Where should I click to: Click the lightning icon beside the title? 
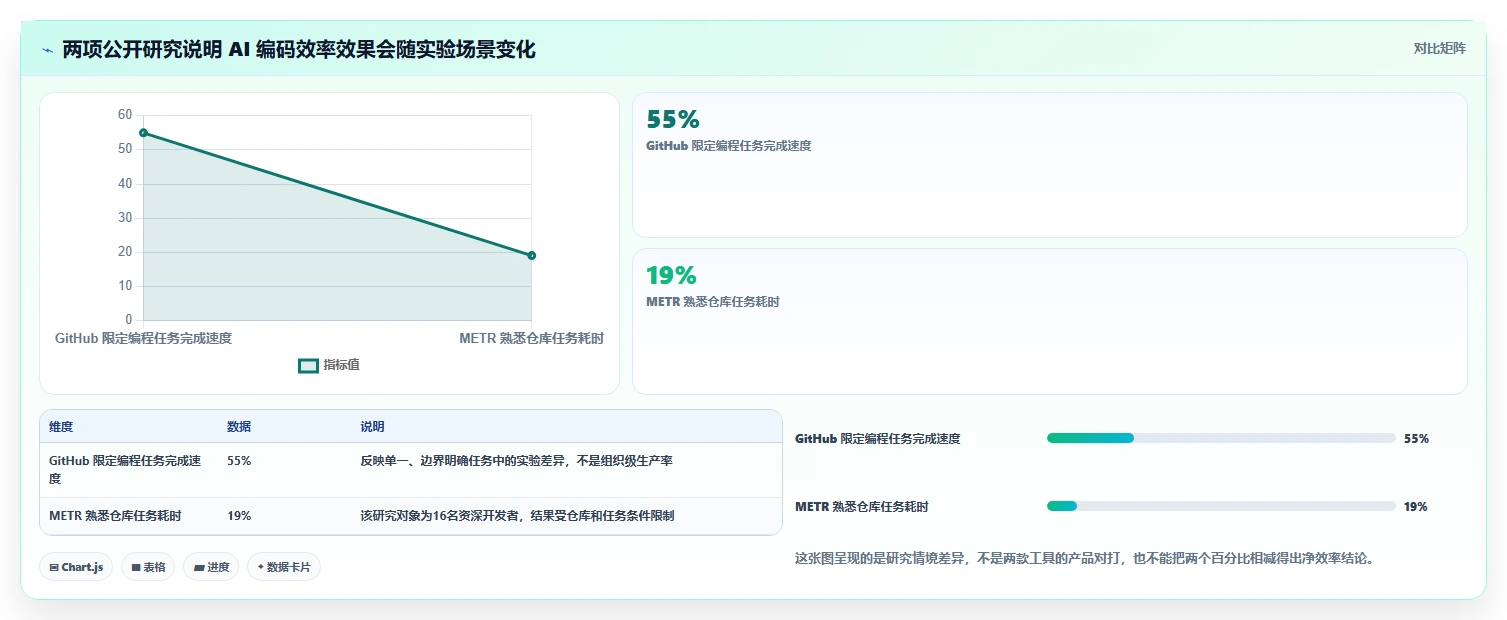point(47,50)
